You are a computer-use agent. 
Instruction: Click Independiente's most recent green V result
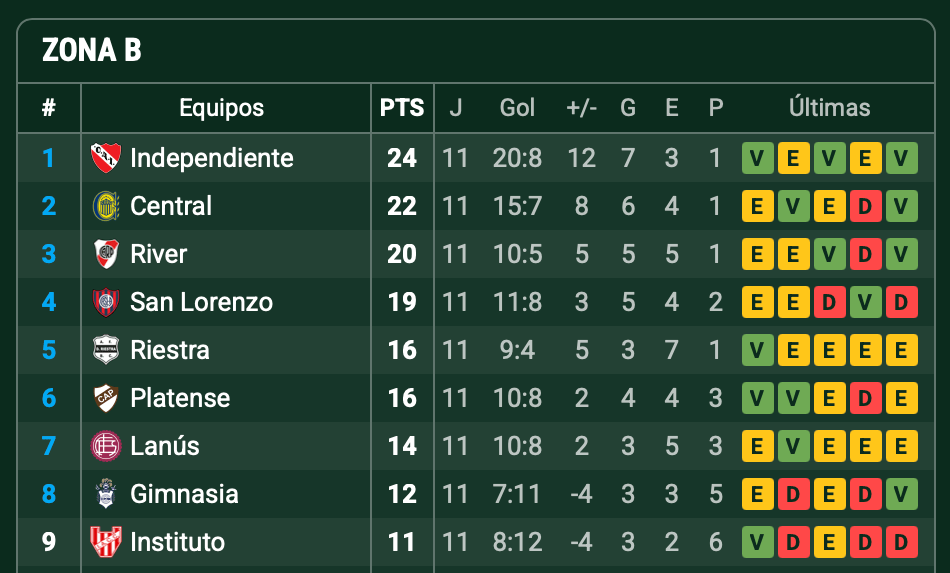pos(902,158)
